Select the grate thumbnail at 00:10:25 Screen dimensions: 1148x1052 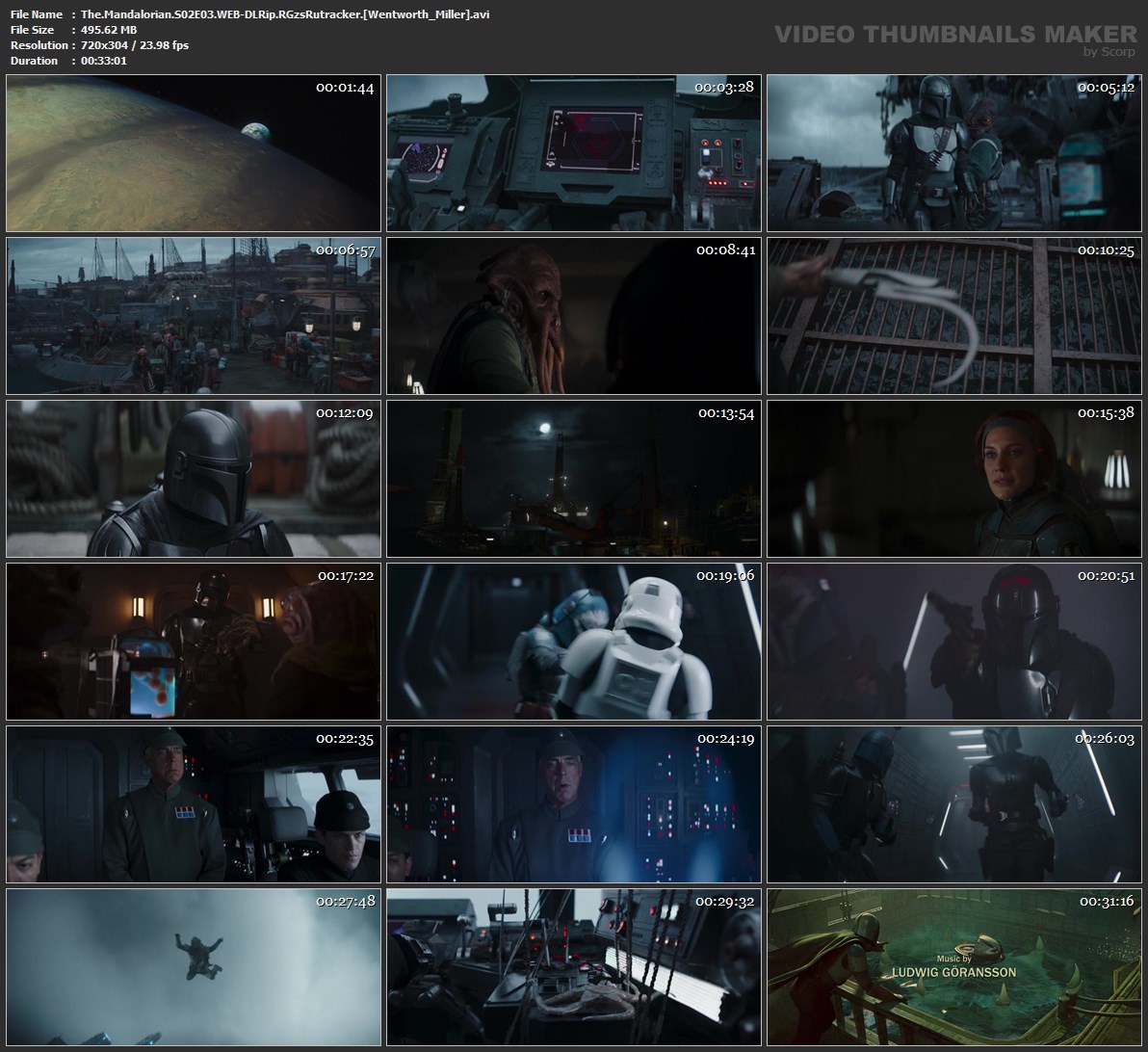point(954,316)
